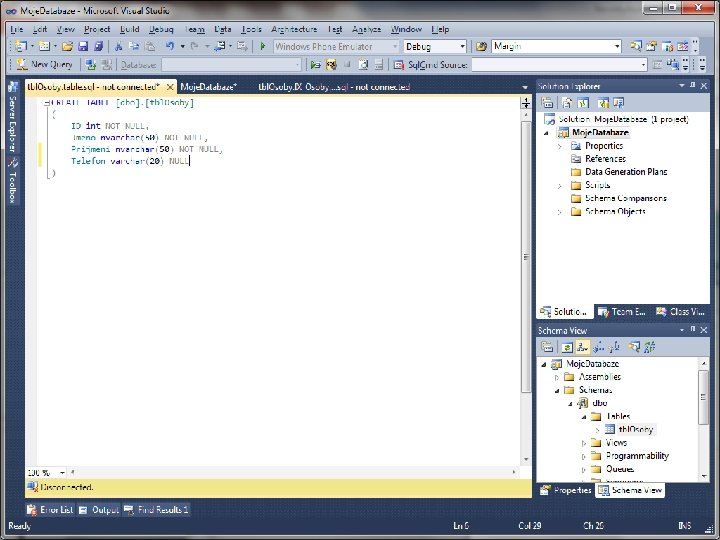The height and width of the screenshot is (540, 720).
Task: Cut selection using the scissors icon
Action: tap(118, 46)
